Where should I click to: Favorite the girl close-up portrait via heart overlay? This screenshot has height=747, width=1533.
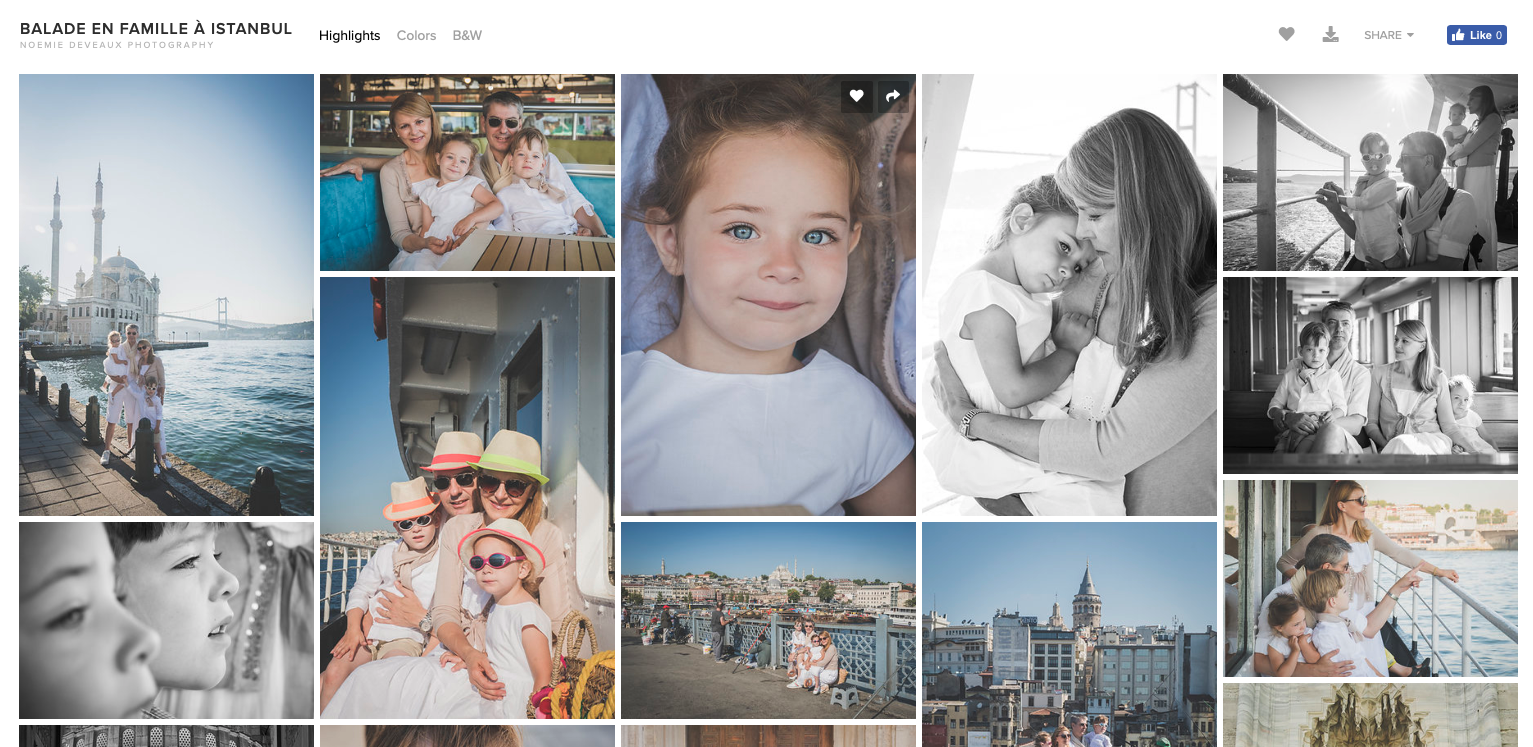856,96
